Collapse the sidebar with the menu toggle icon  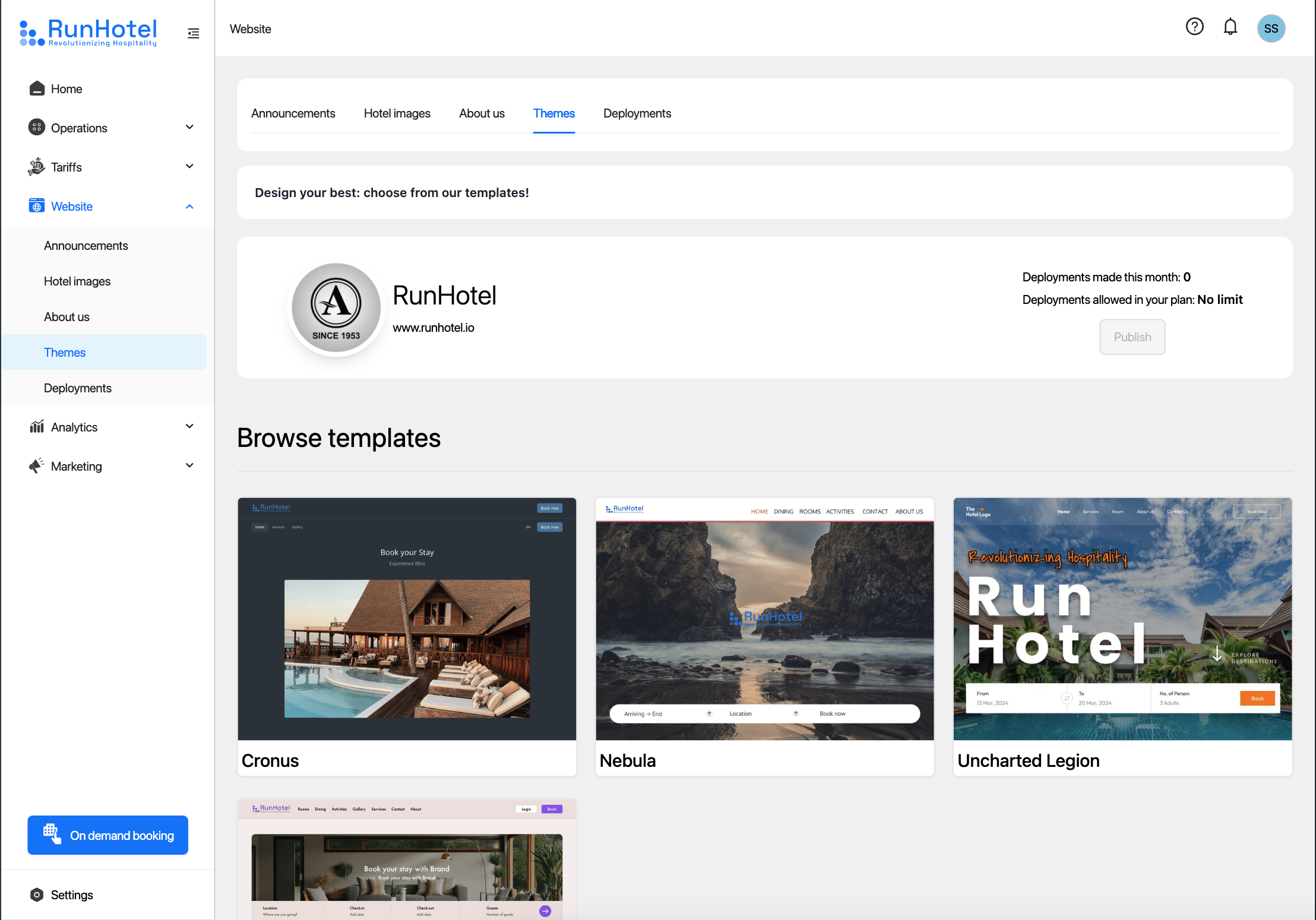point(194,33)
